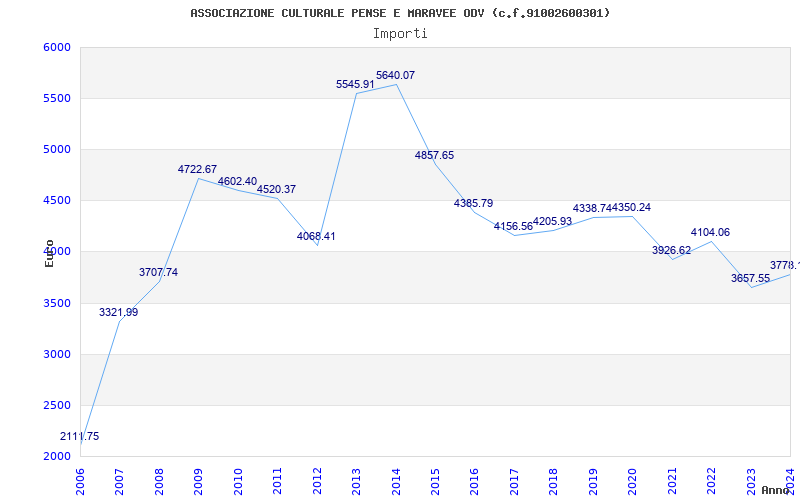This screenshot has height=500, width=800.
Task: Select data label 4205.93
Action: 553,221
